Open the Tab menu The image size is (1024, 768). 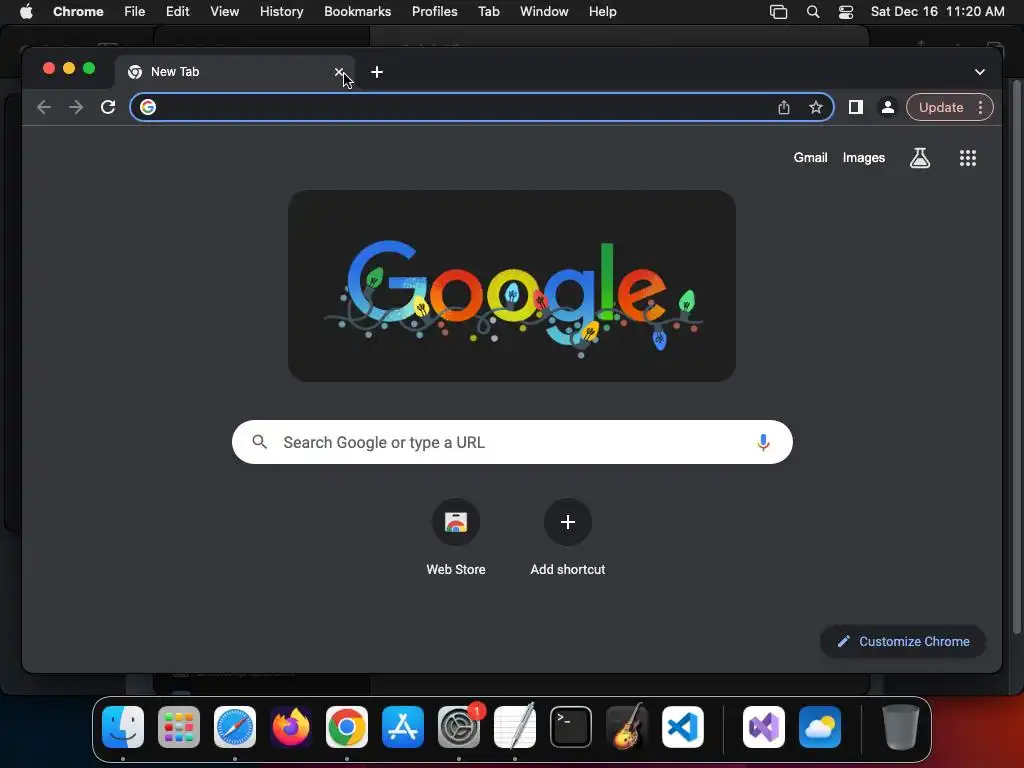pos(488,12)
